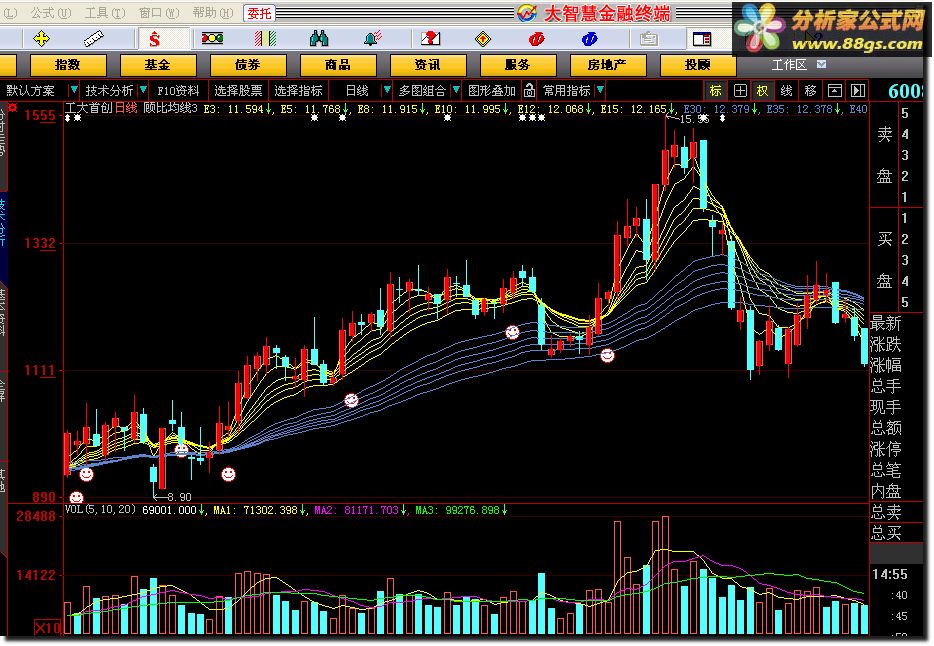Switch to the 房地产 tab

coord(608,65)
